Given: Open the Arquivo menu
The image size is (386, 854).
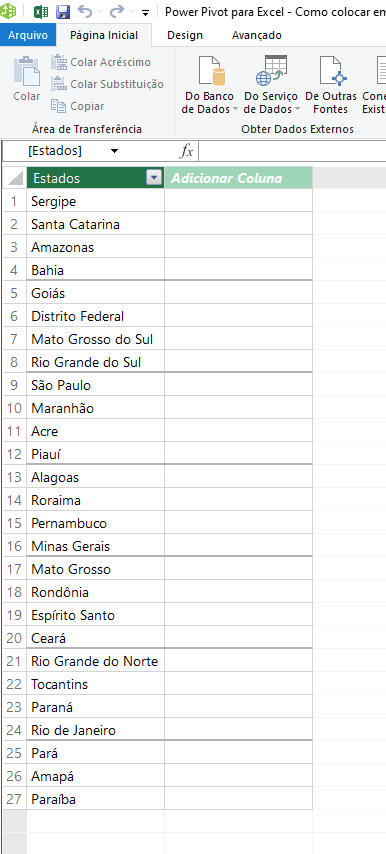Looking at the screenshot, I should (28, 35).
